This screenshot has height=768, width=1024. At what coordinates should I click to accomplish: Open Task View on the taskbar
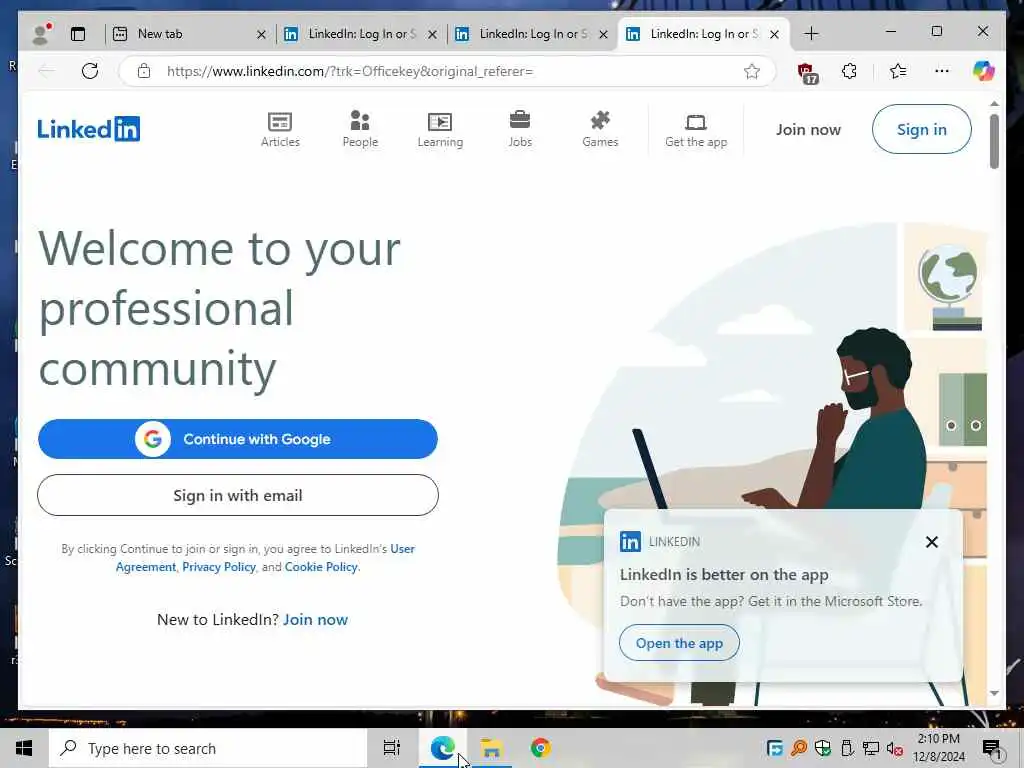(x=392, y=748)
